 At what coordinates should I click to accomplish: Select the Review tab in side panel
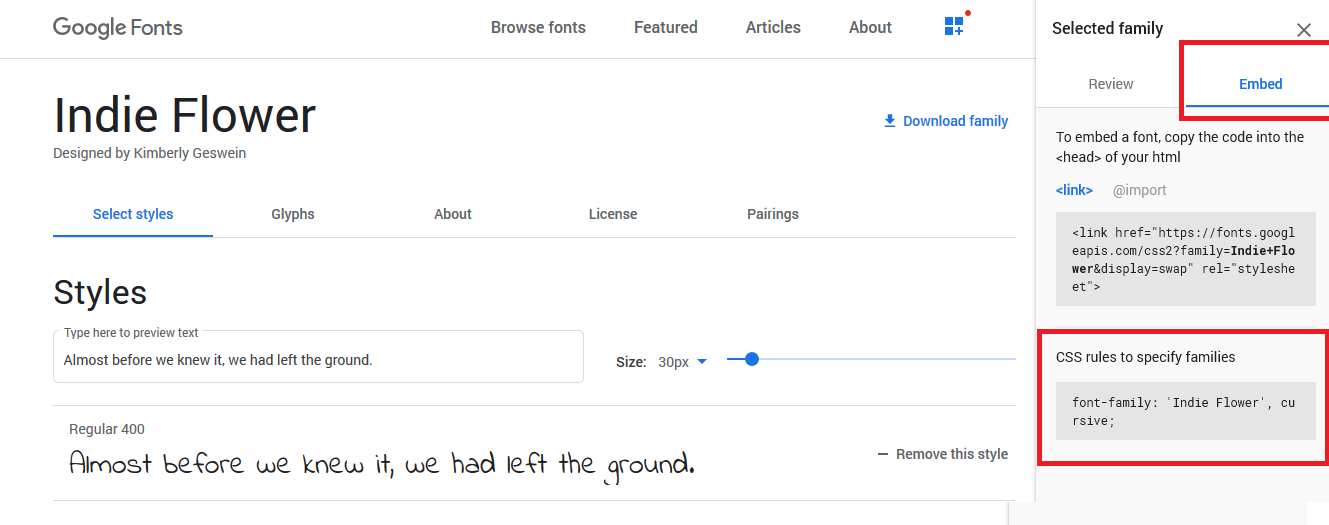click(x=1111, y=84)
